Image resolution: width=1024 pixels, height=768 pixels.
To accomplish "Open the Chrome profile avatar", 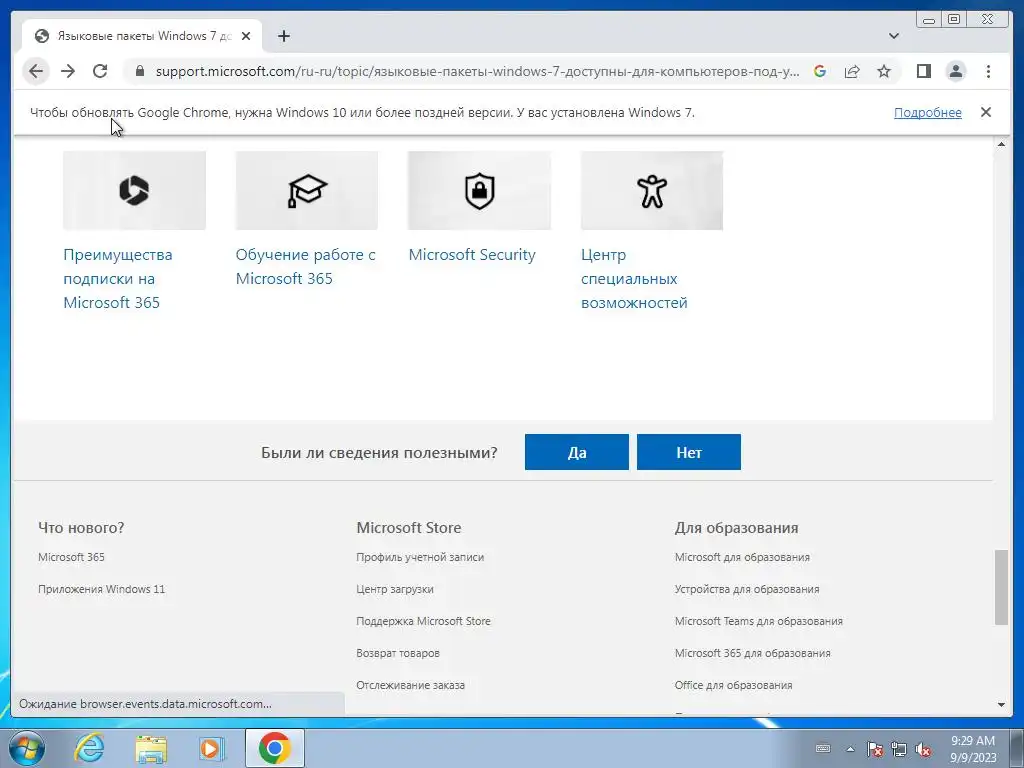I will point(955,71).
